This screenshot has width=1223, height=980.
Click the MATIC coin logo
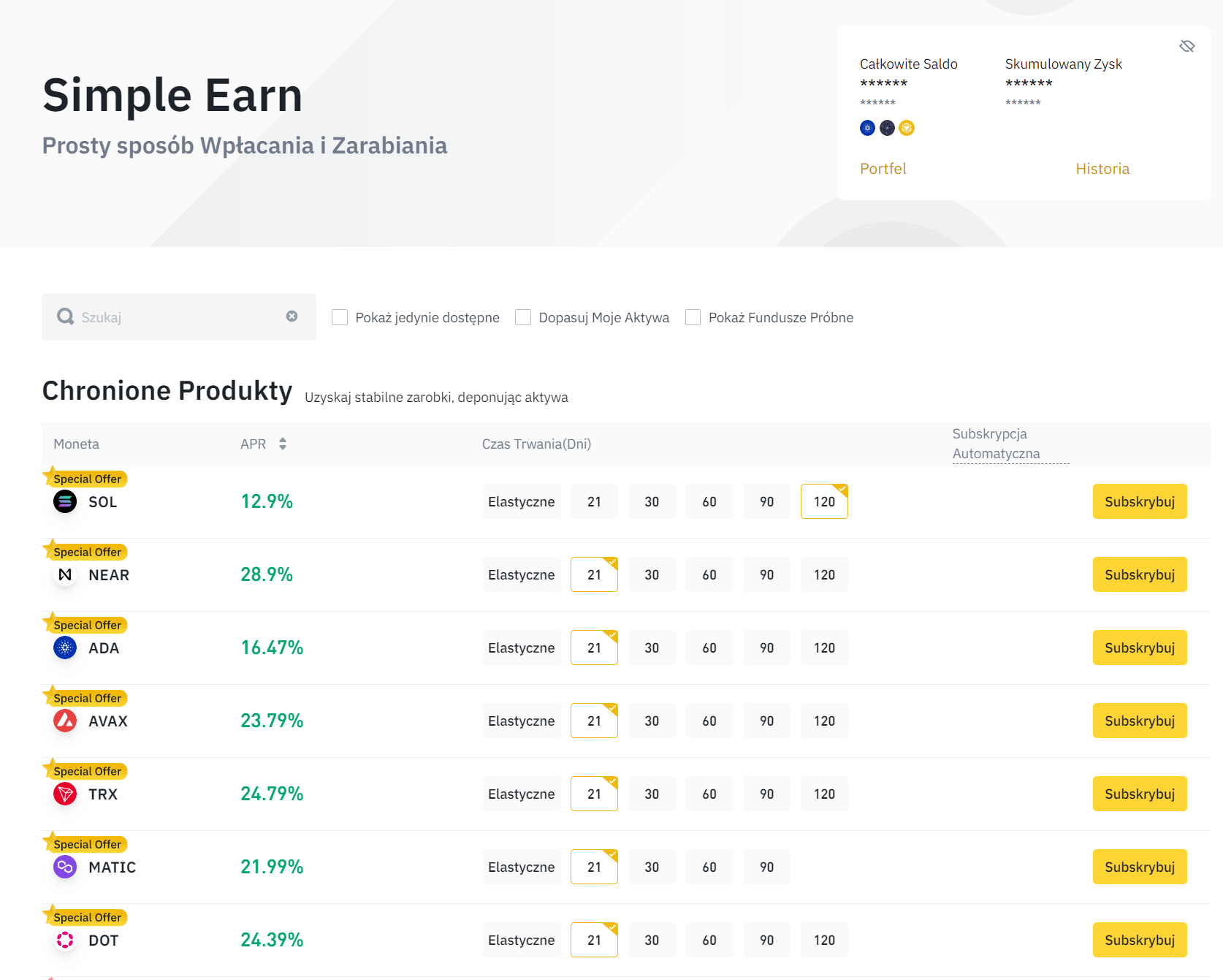(x=65, y=867)
